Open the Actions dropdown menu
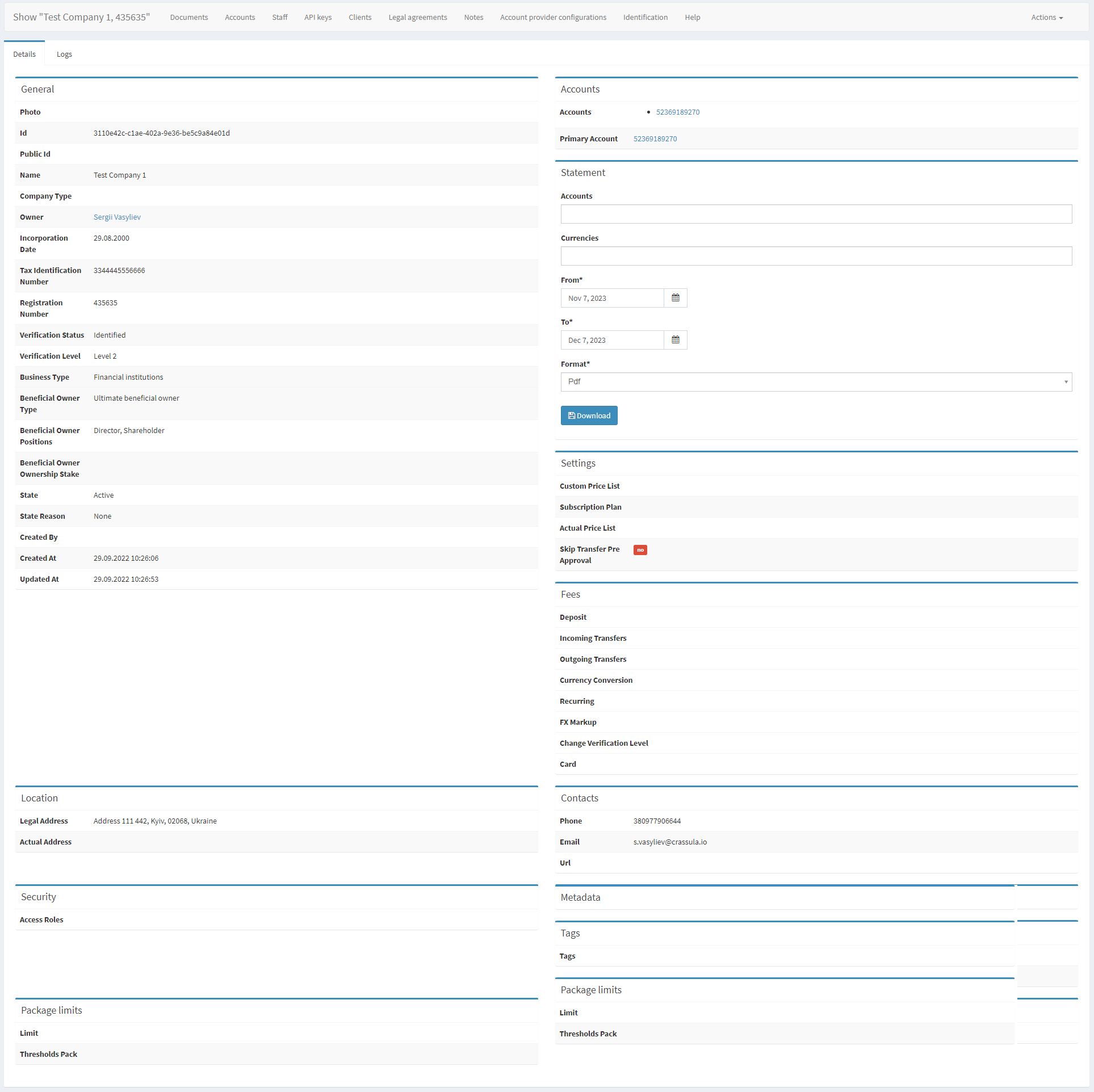Screen dimensions: 1094x1092 point(1046,18)
